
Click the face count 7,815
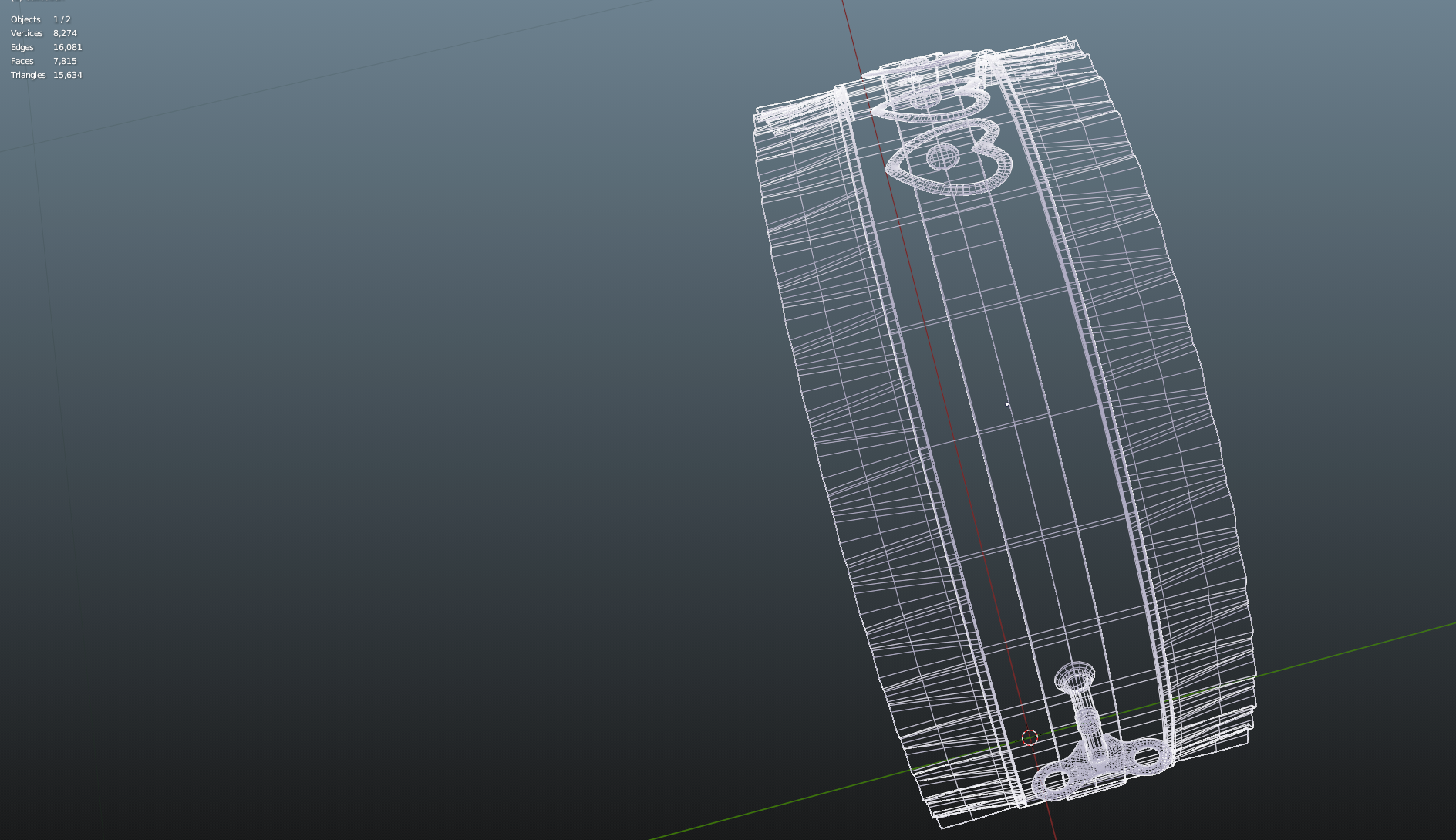click(x=65, y=61)
